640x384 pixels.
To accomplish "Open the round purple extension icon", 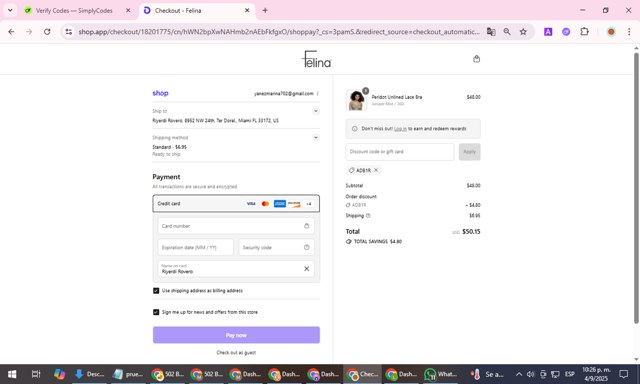I will (566, 31).
